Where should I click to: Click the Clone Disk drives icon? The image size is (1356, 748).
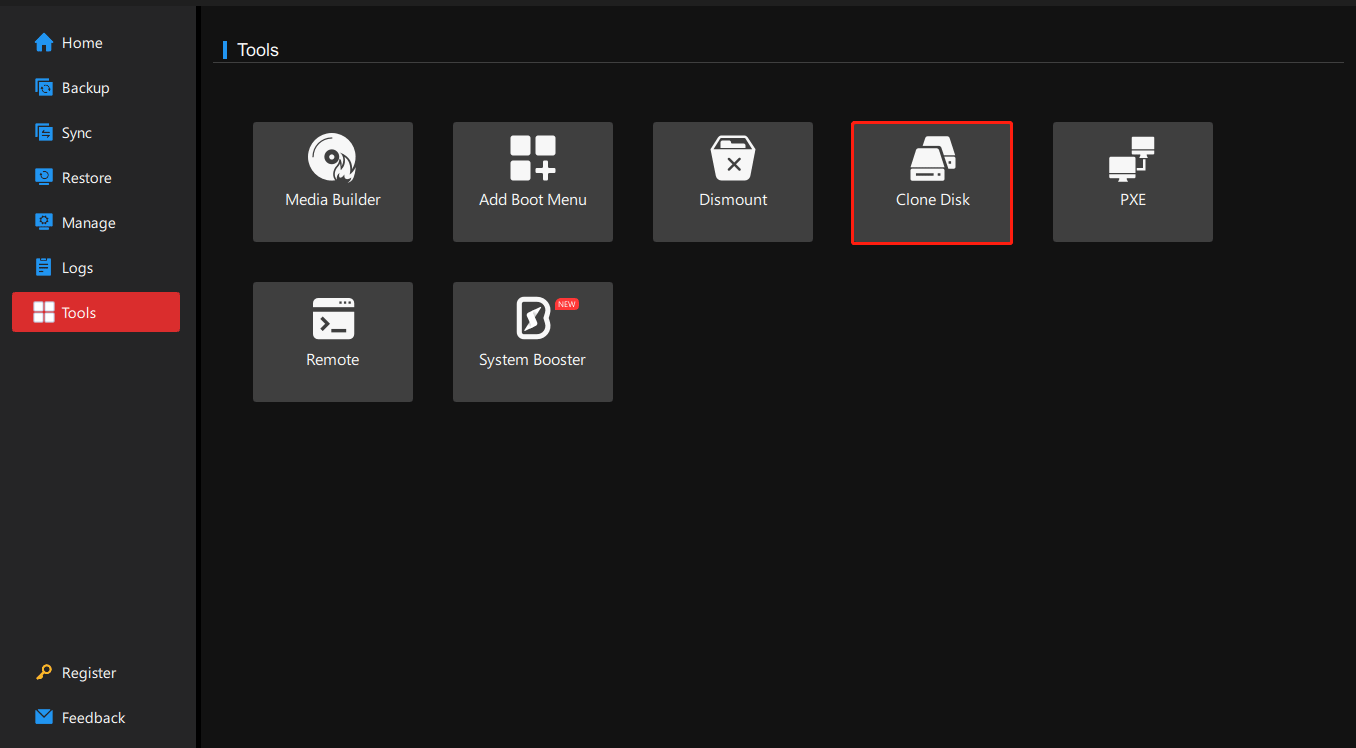tap(932, 158)
